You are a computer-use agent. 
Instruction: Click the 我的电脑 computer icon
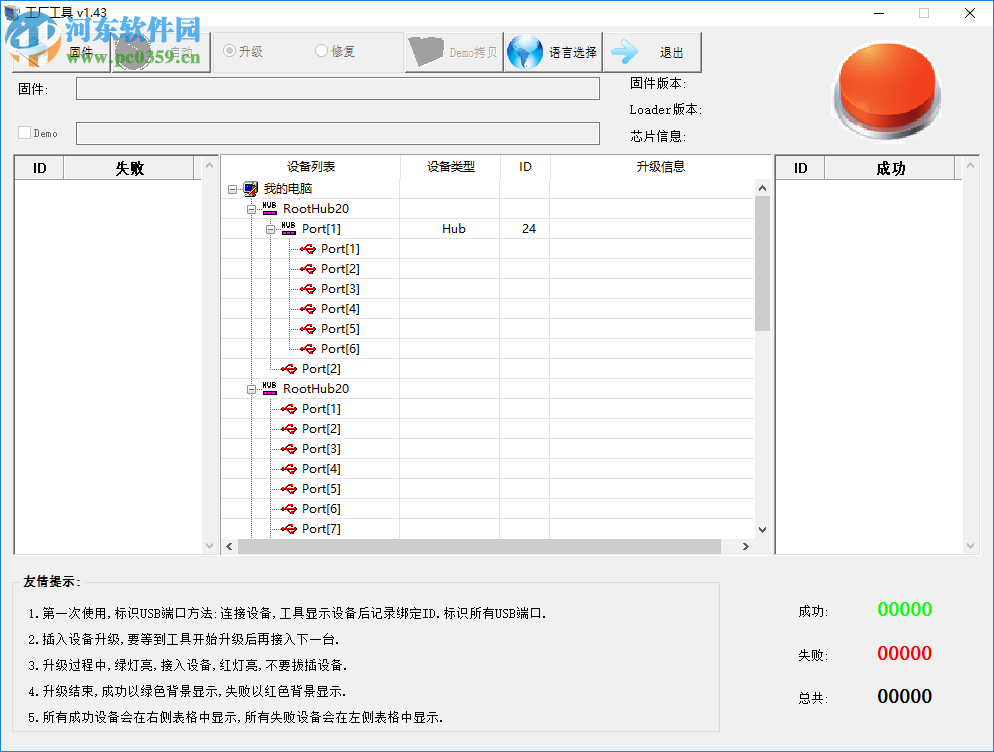pyautogui.click(x=250, y=188)
